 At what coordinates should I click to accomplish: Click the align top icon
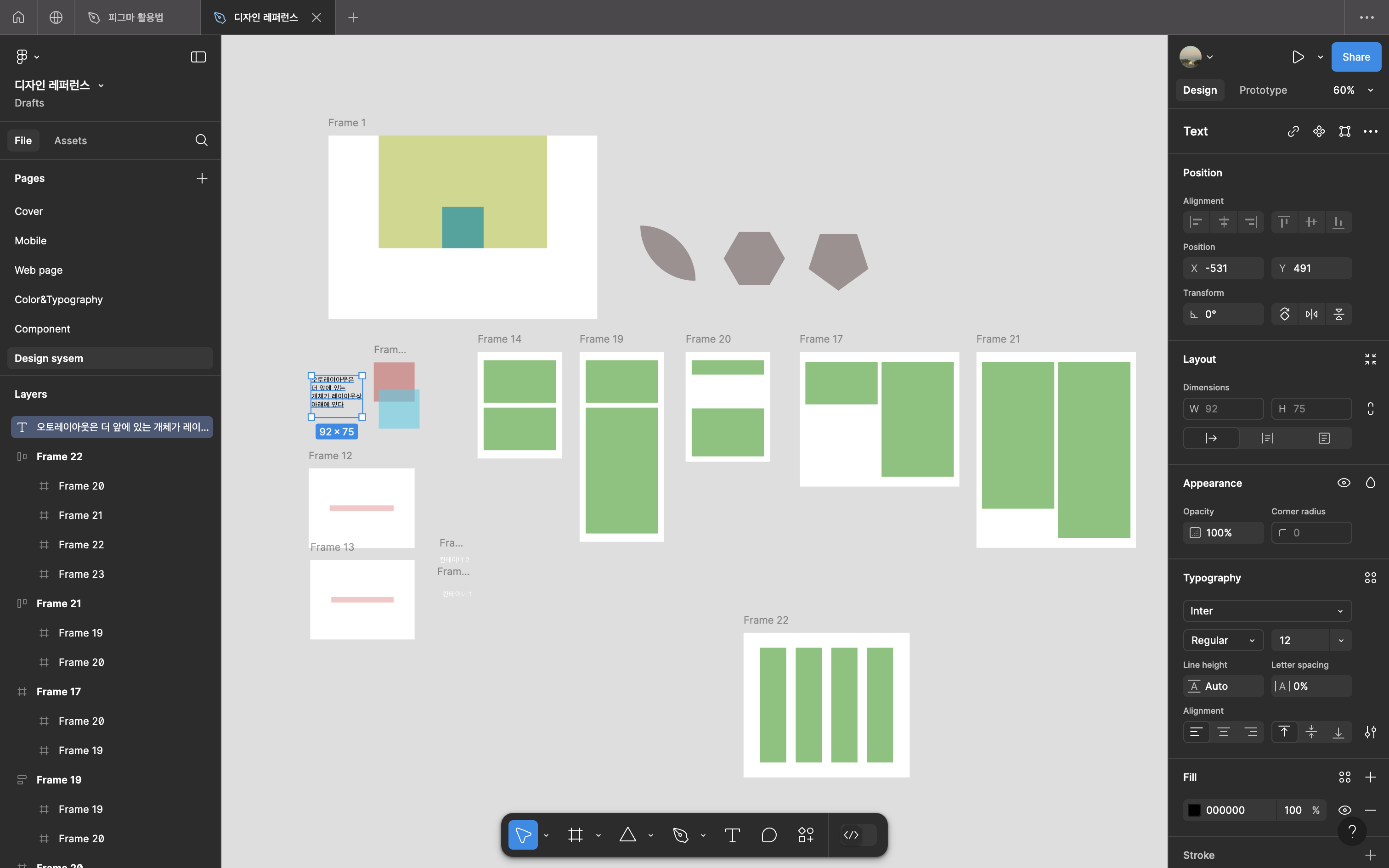1284,222
